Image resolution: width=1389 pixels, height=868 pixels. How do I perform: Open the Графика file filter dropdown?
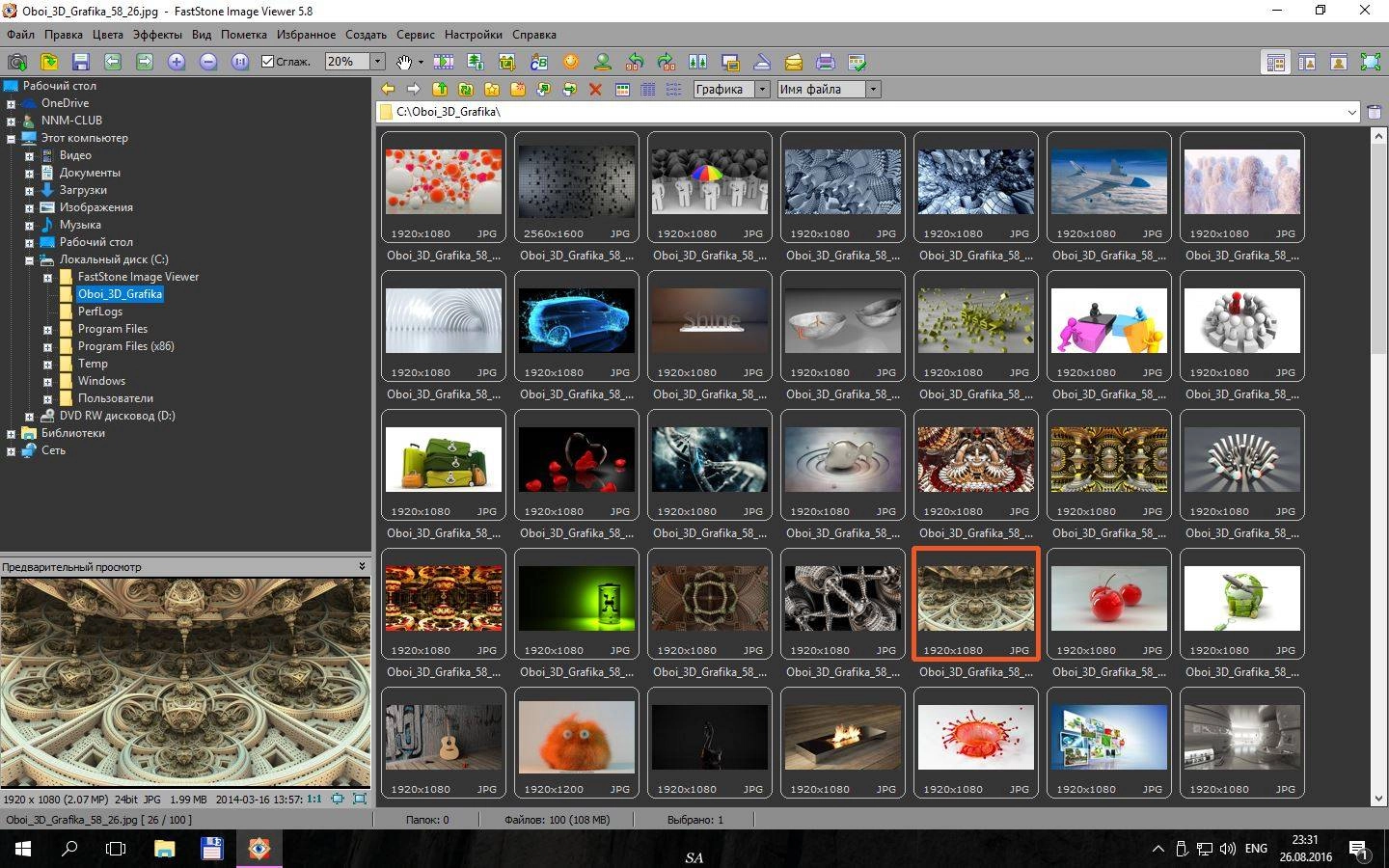tap(762, 90)
